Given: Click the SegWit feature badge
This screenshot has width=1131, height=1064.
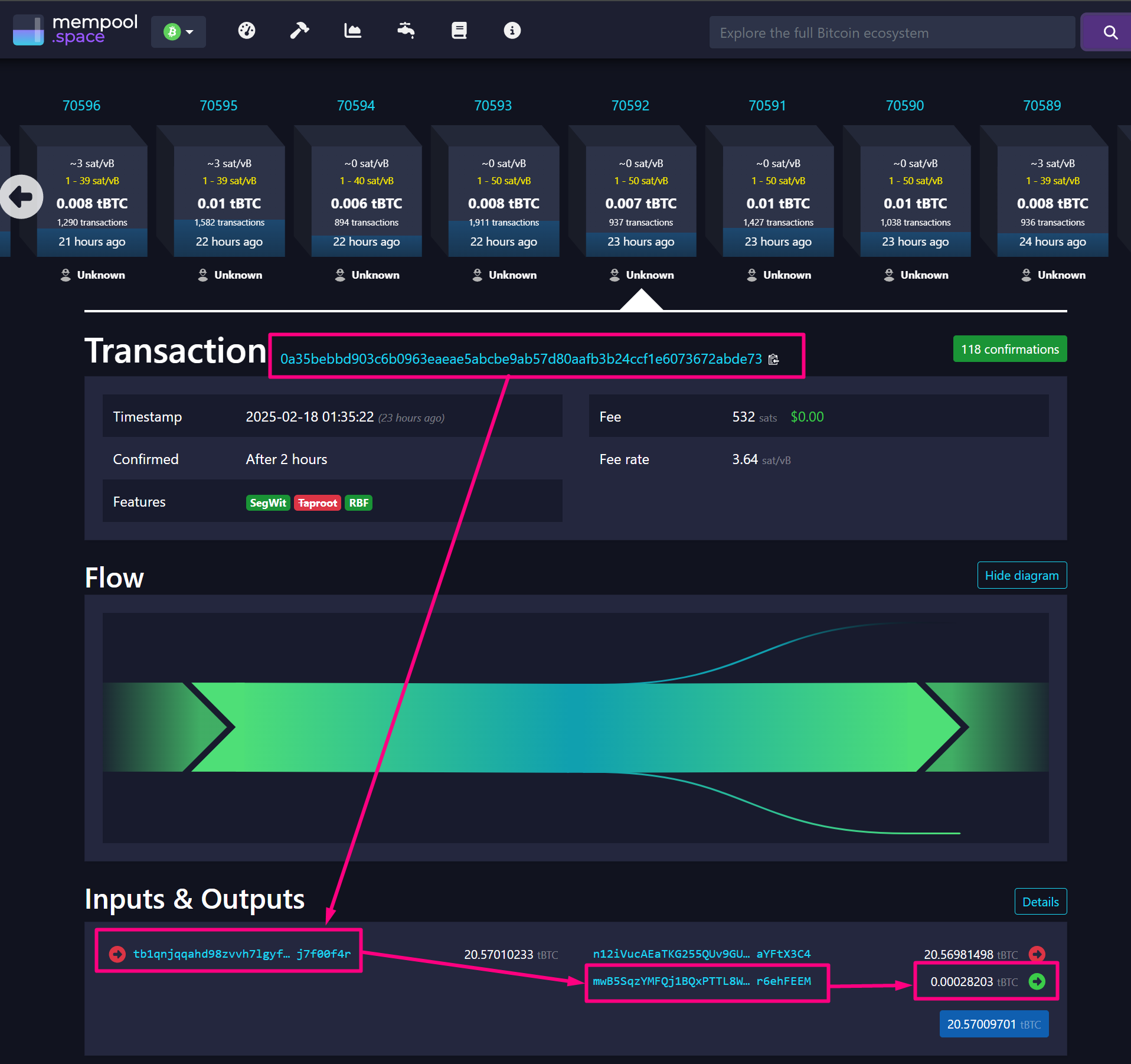Looking at the screenshot, I should pyautogui.click(x=268, y=502).
